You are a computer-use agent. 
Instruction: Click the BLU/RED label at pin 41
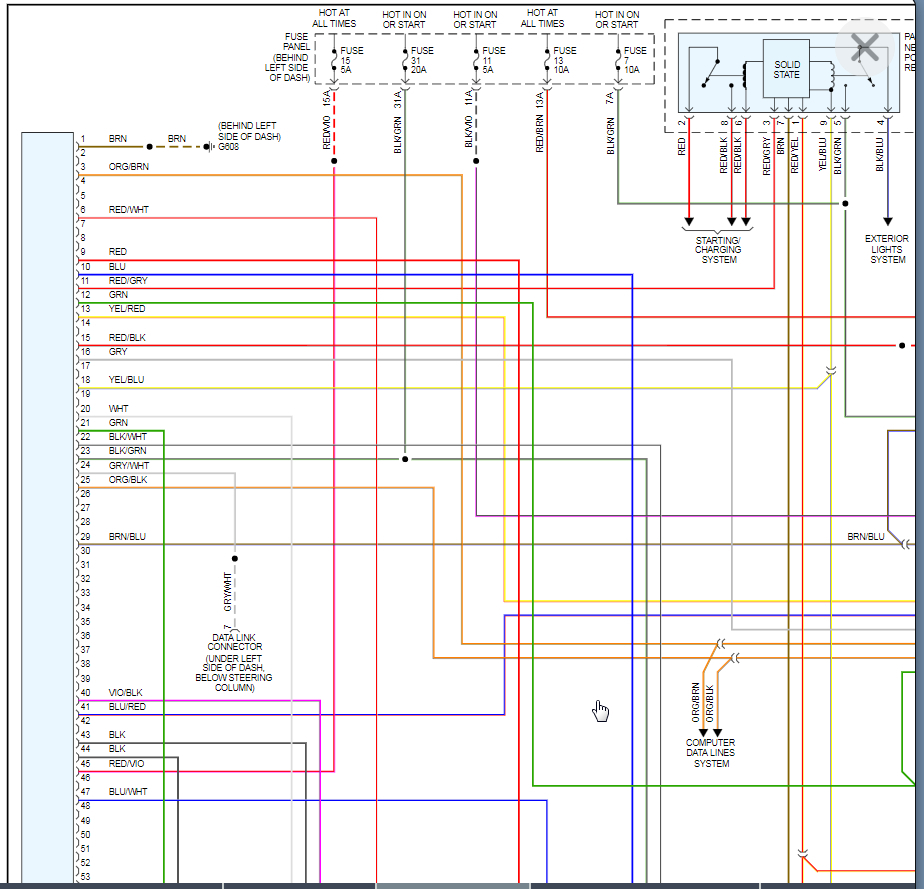pyautogui.click(x=127, y=706)
